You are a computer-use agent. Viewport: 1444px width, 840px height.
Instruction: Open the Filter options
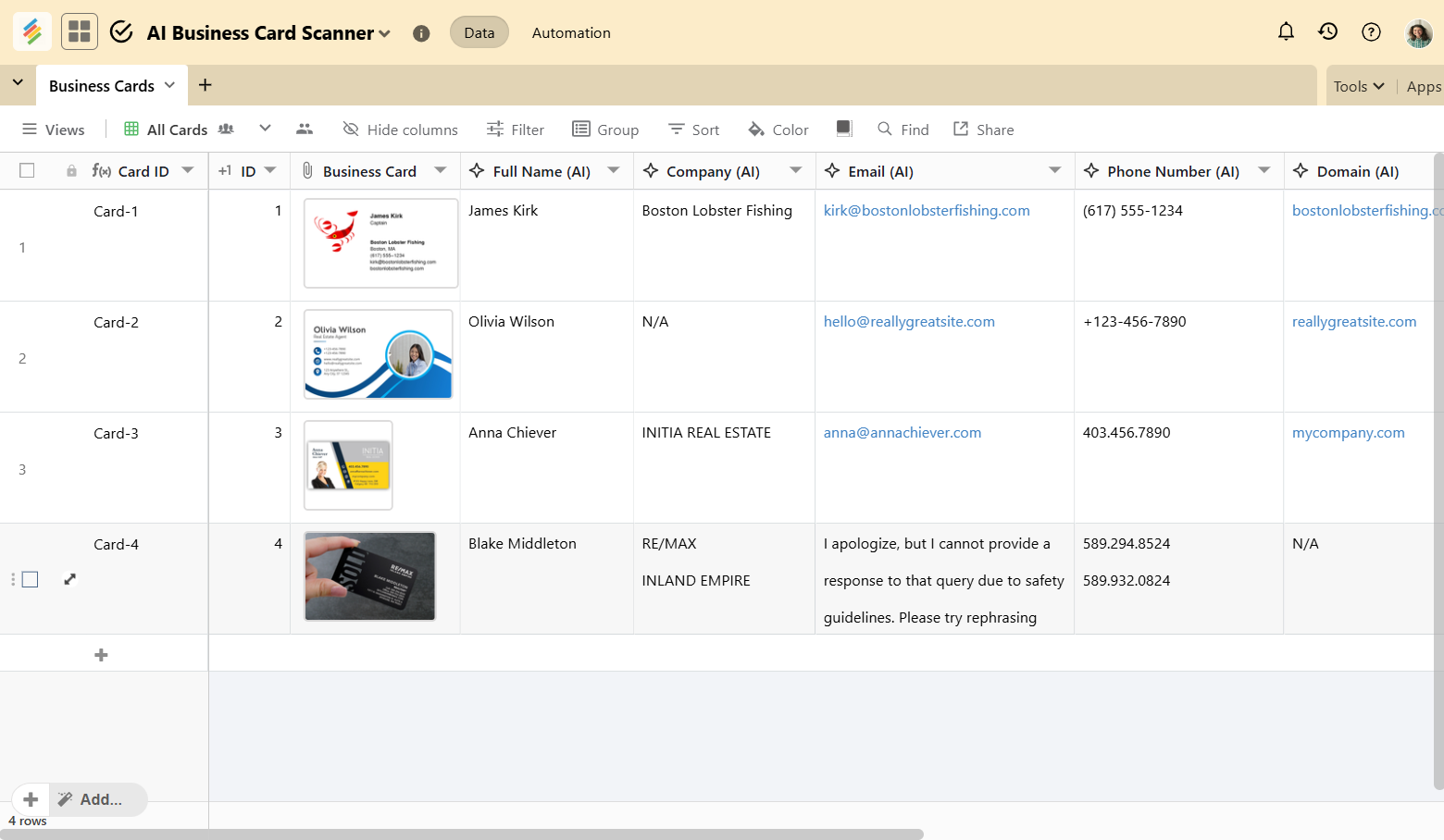tap(515, 130)
